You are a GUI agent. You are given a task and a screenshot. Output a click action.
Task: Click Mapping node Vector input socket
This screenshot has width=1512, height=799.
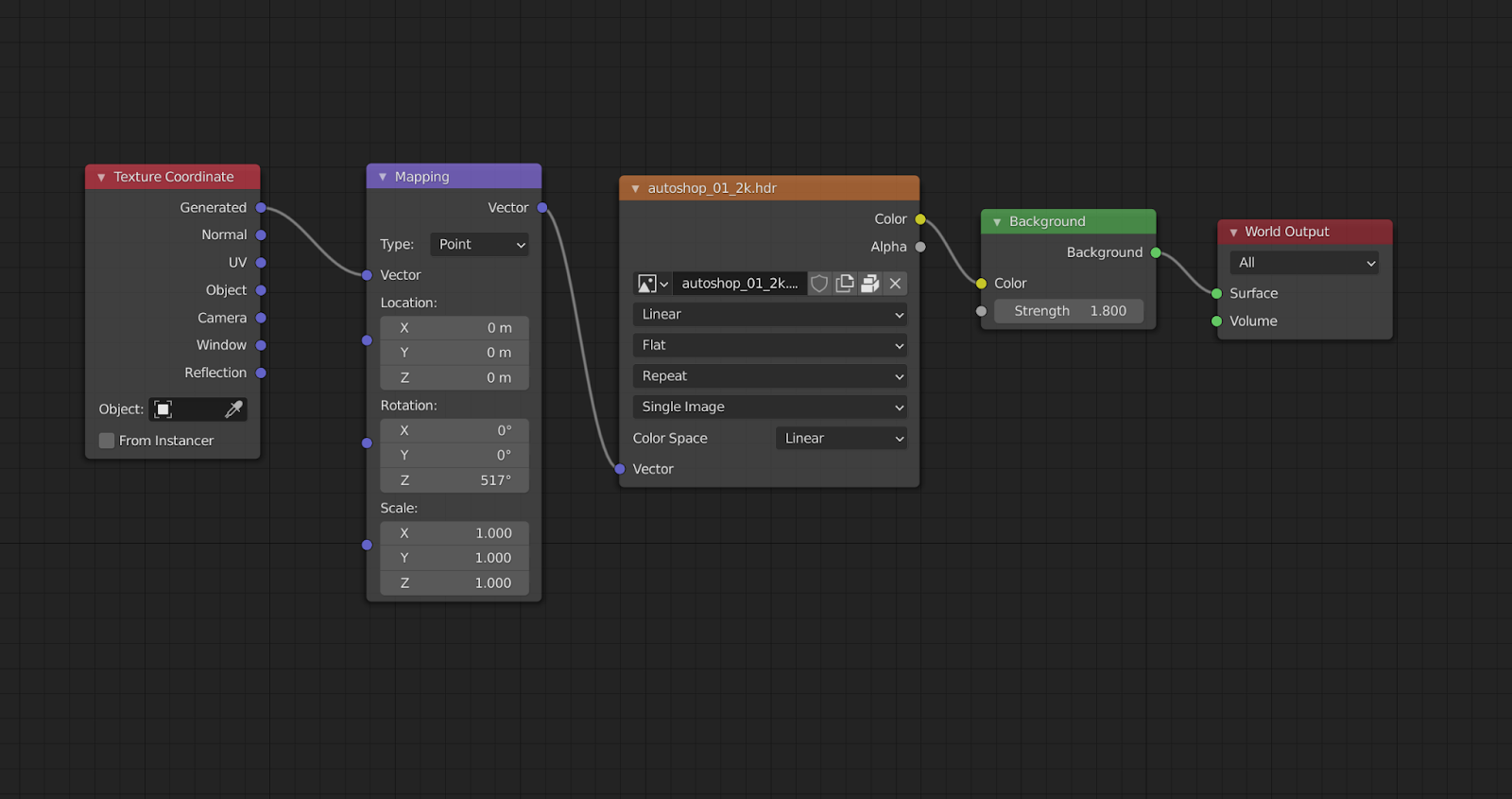coord(367,275)
